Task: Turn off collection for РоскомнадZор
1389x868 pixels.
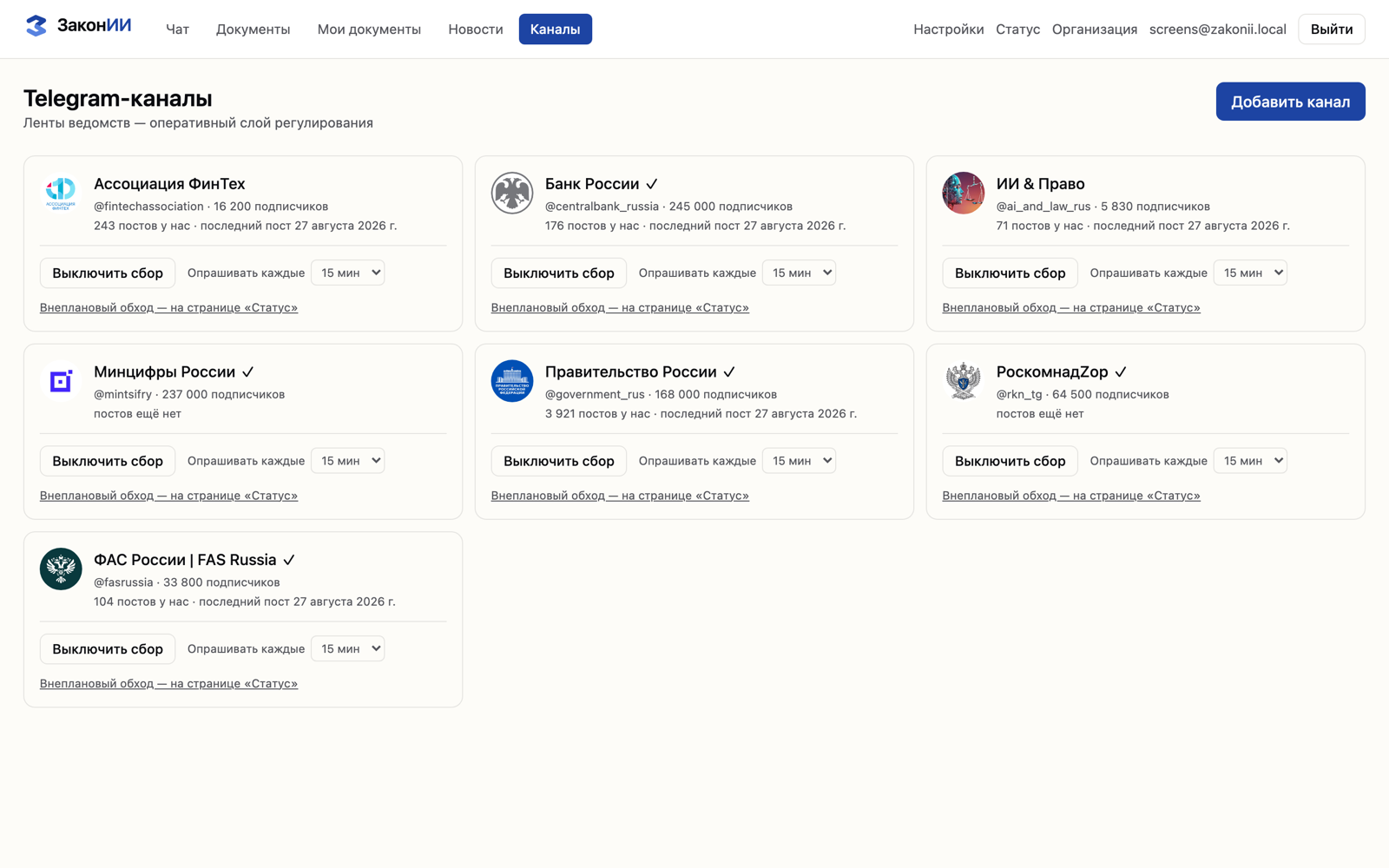Action: (1010, 461)
